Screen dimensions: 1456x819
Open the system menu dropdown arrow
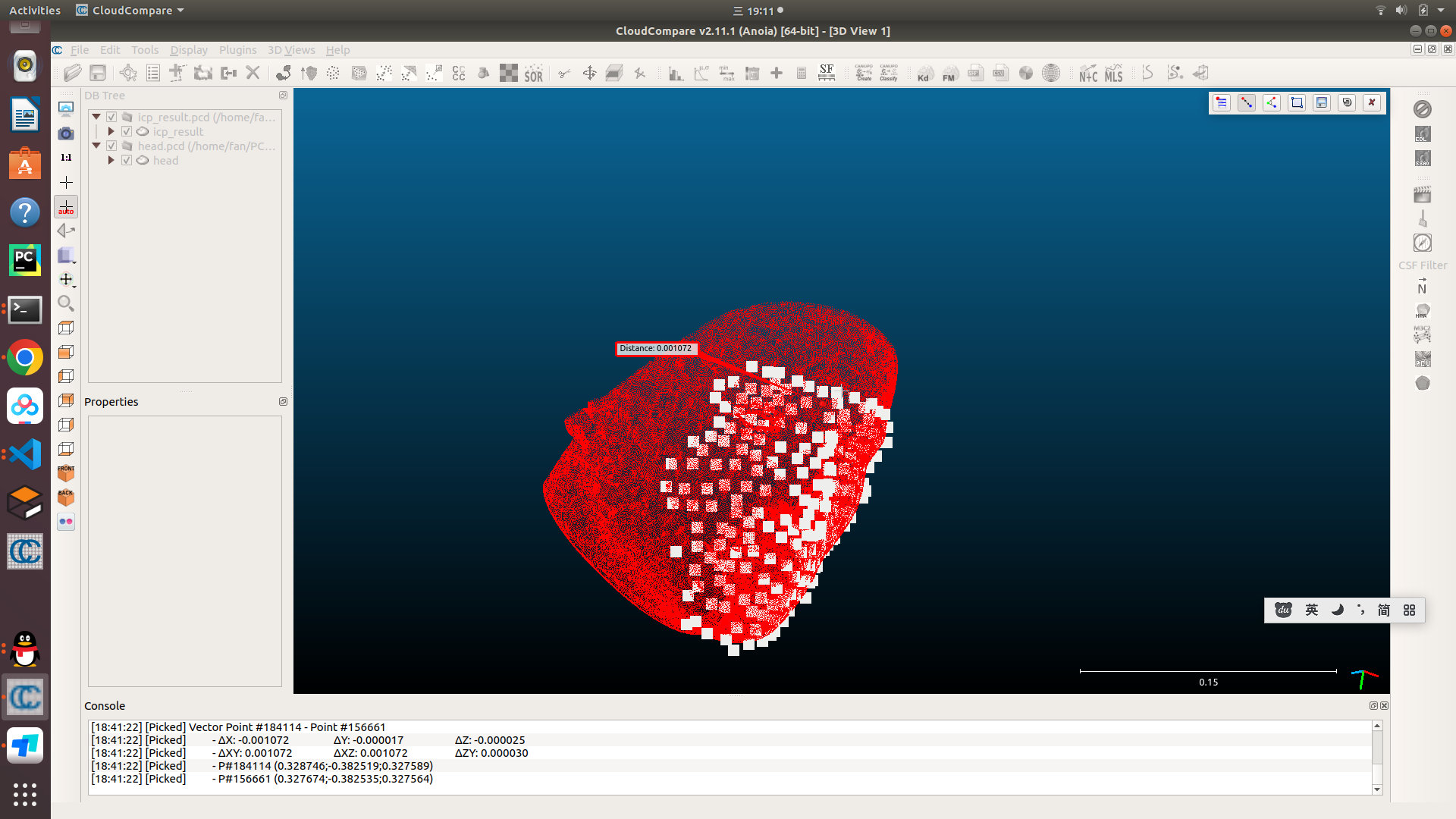(x=1441, y=10)
